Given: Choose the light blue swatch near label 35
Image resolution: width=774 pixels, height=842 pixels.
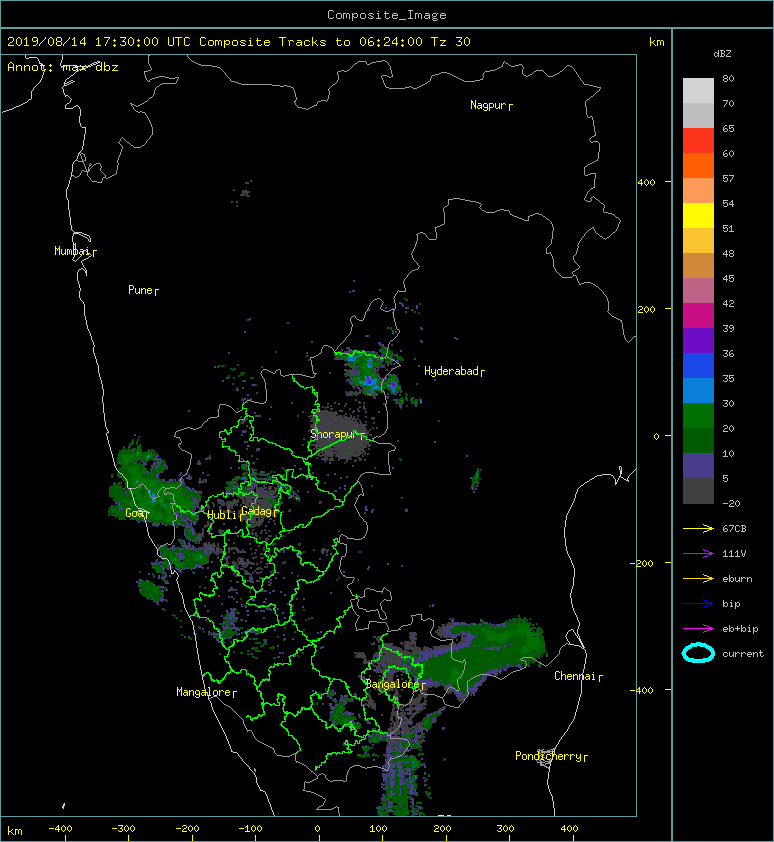Looking at the screenshot, I should tap(698, 390).
